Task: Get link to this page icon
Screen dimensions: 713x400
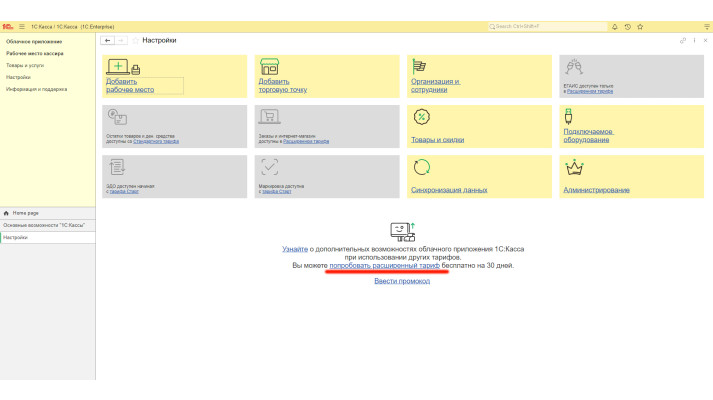Action: click(x=683, y=40)
